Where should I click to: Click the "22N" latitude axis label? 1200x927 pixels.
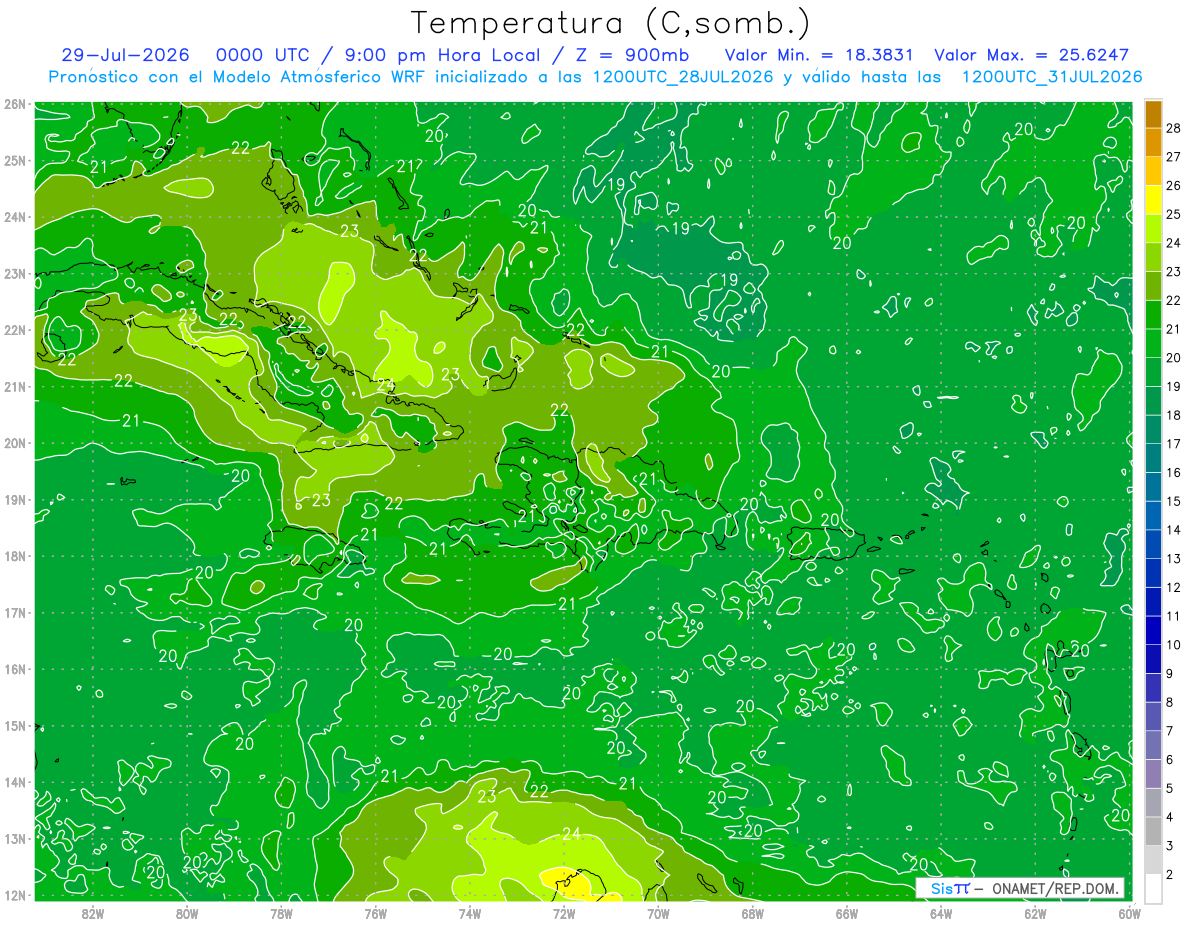(15, 330)
